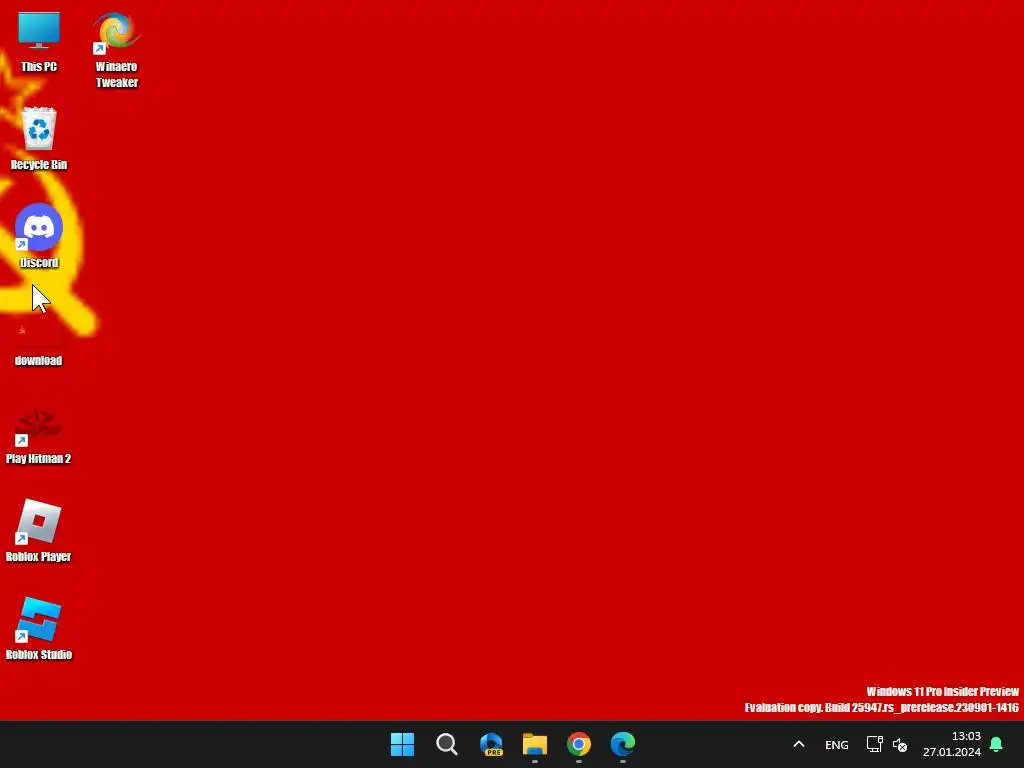Select the download image file thumbnail
The height and width of the screenshot is (768, 1024).
(39, 334)
